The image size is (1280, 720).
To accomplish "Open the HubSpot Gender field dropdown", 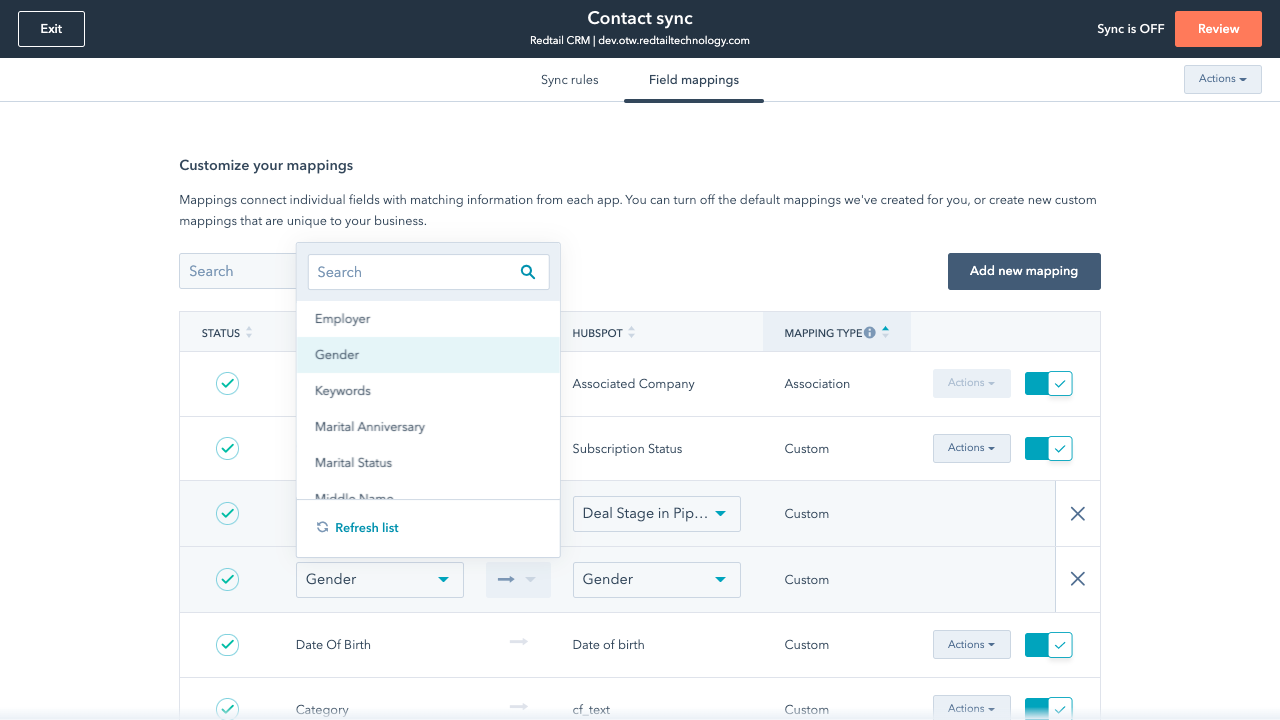I will [x=656, y=580].
